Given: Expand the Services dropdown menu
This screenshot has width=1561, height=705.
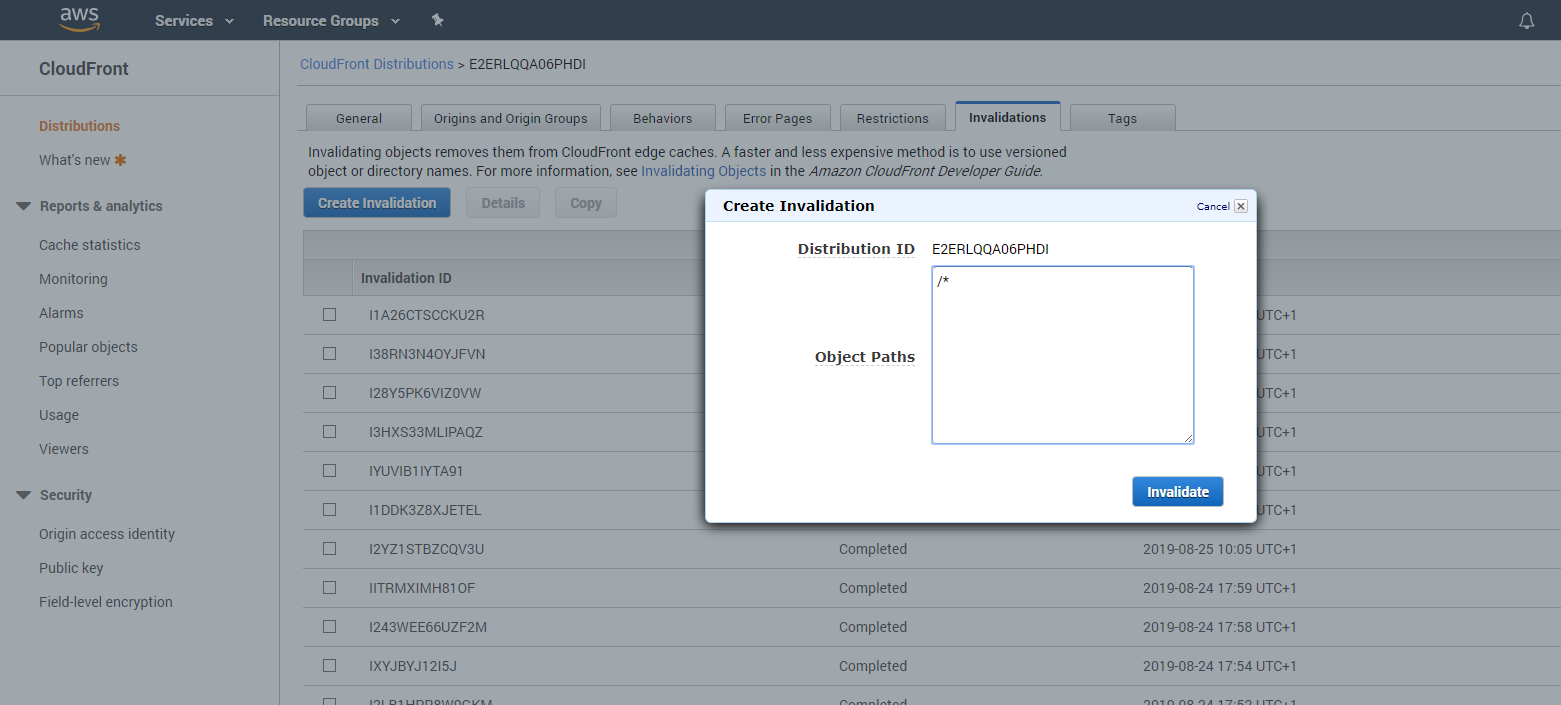Looking at the screenshot, I should pos(194,20).
